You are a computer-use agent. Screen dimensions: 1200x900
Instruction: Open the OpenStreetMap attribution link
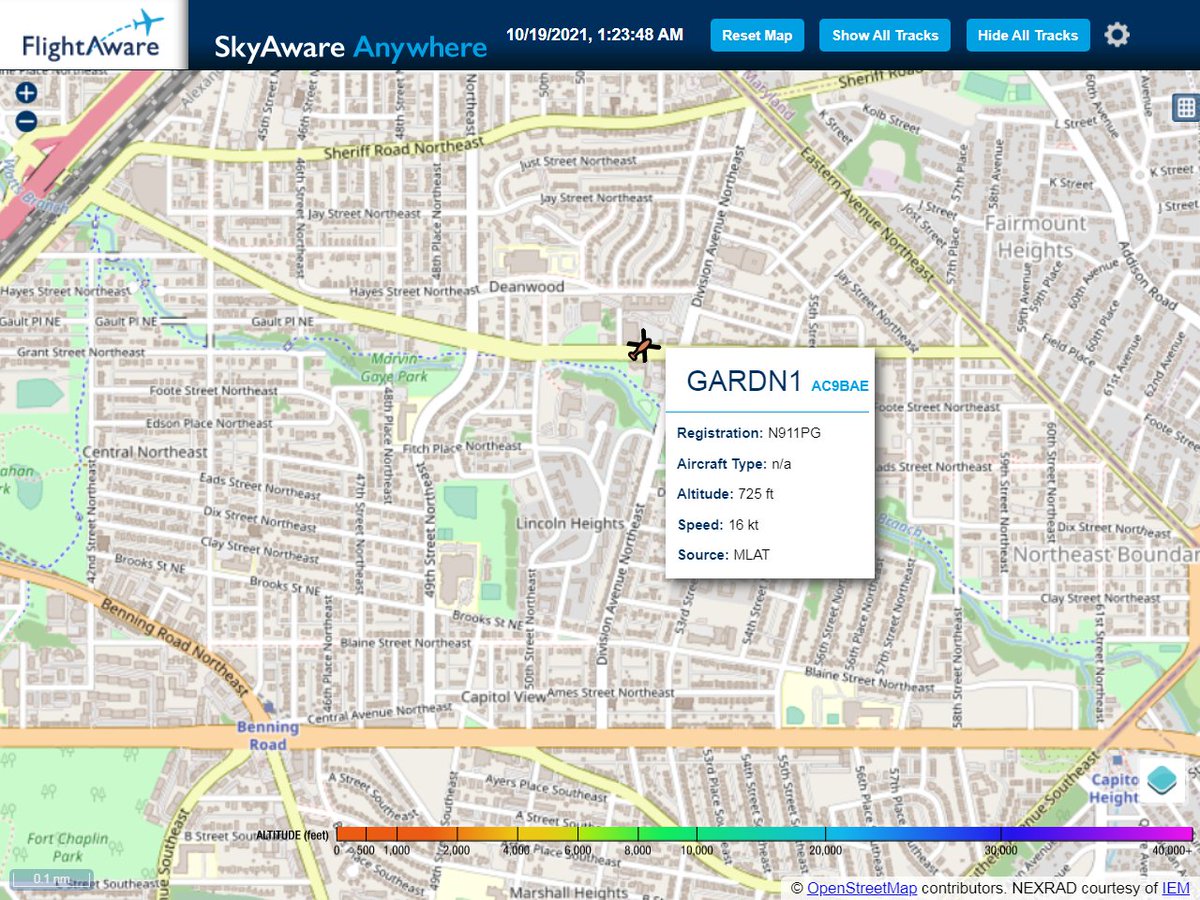862,888
